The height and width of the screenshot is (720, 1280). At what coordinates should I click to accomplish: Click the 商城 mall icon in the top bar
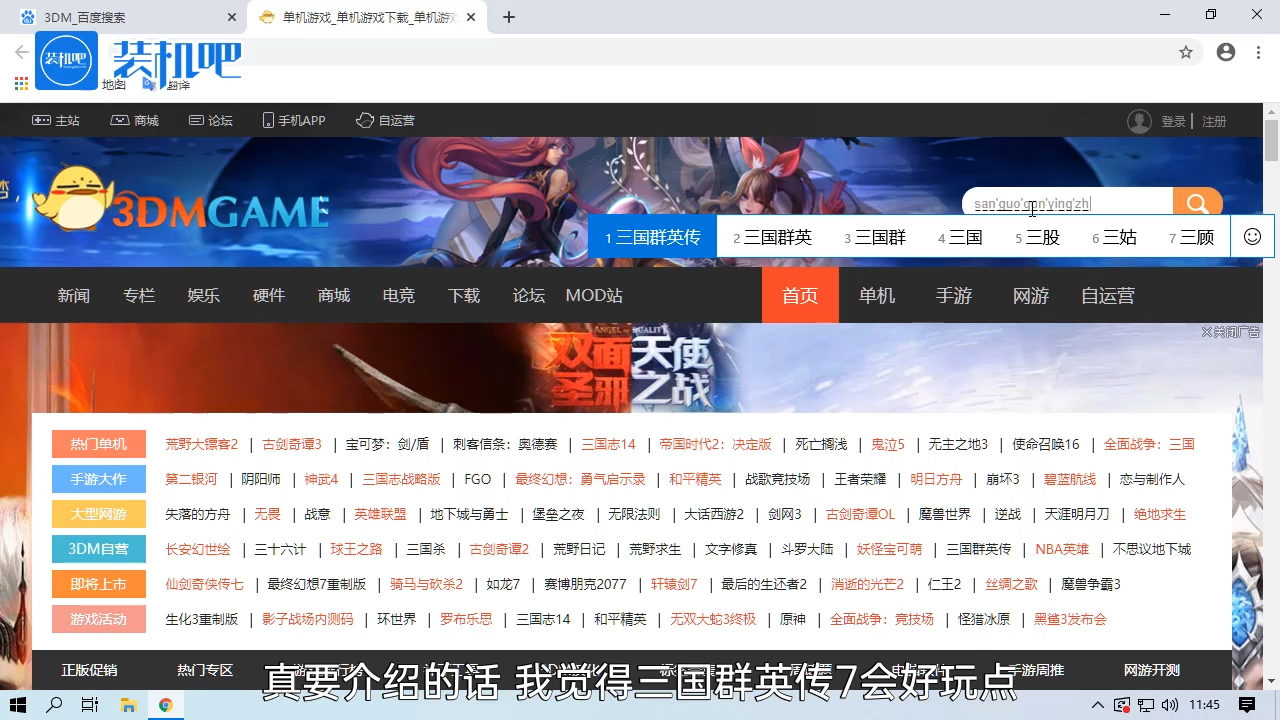point(122,120)
